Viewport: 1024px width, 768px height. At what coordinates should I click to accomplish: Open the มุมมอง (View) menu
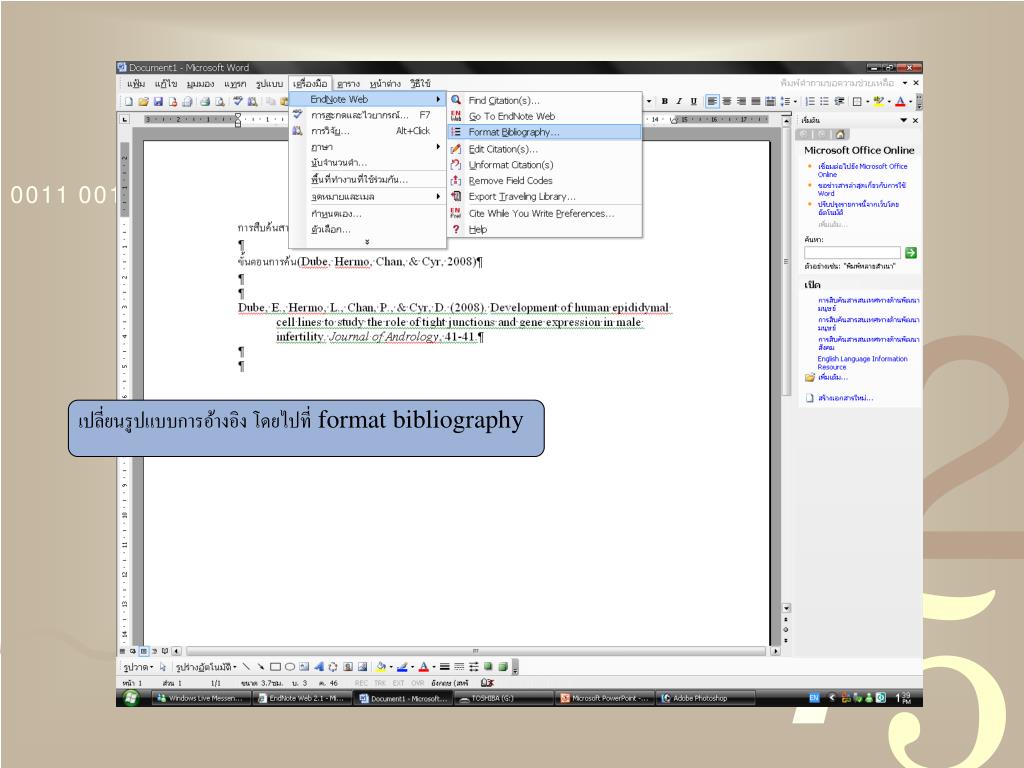[x=200, y=84]
